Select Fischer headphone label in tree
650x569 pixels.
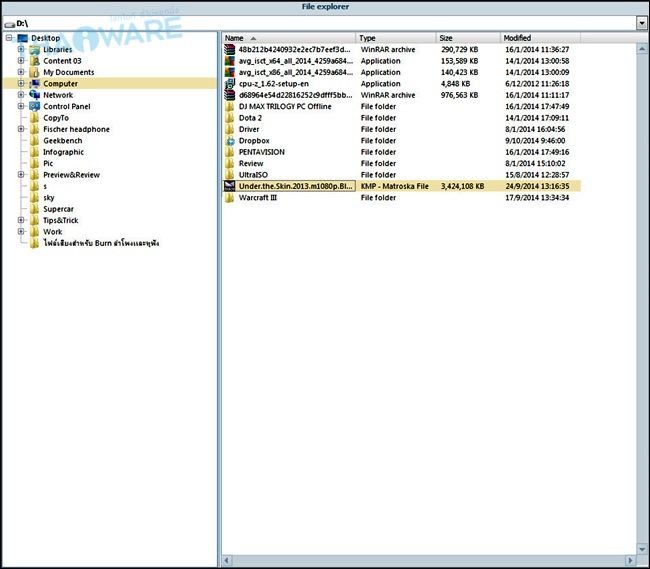point(76,129)
